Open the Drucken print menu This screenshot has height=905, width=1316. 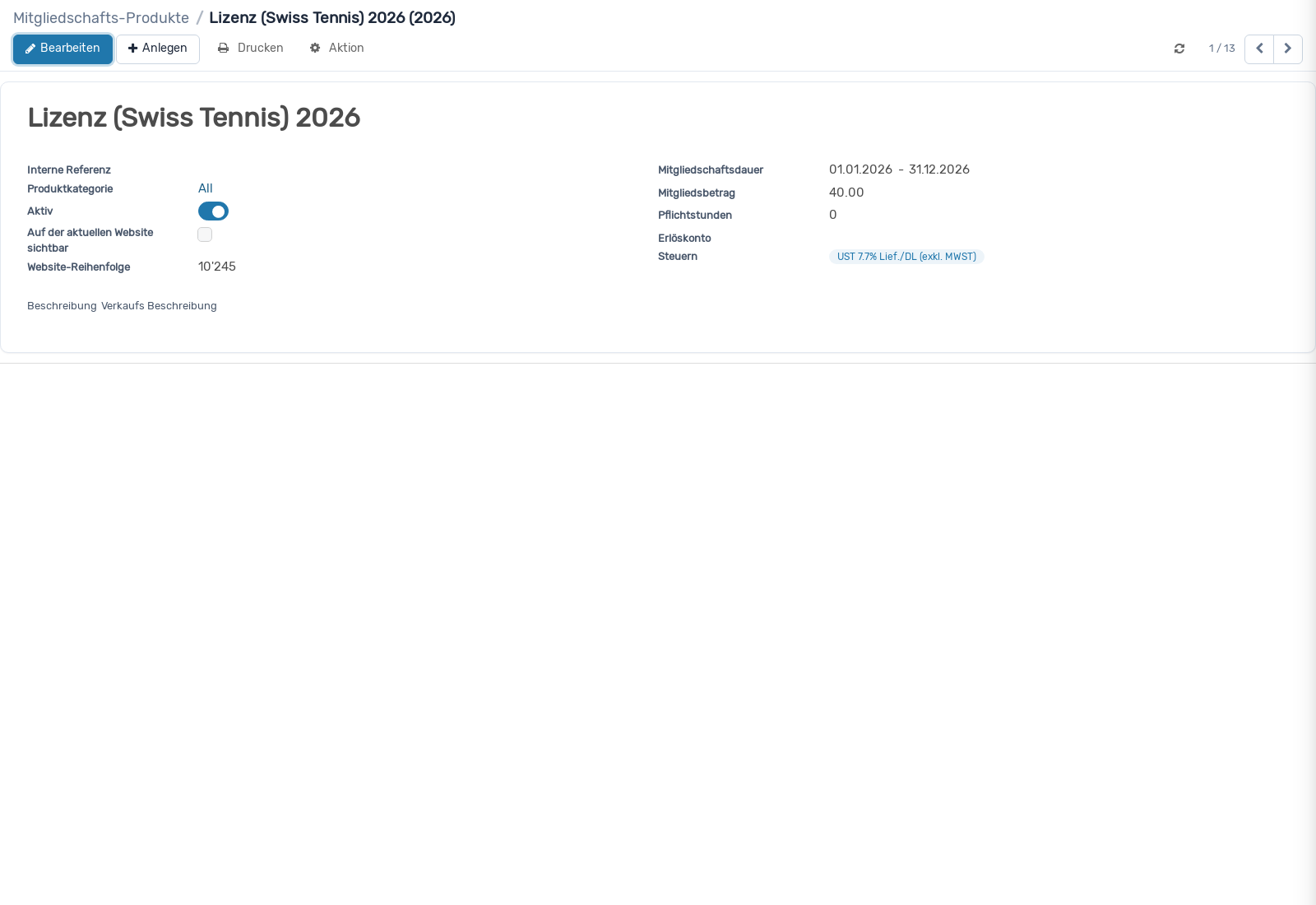251,49
